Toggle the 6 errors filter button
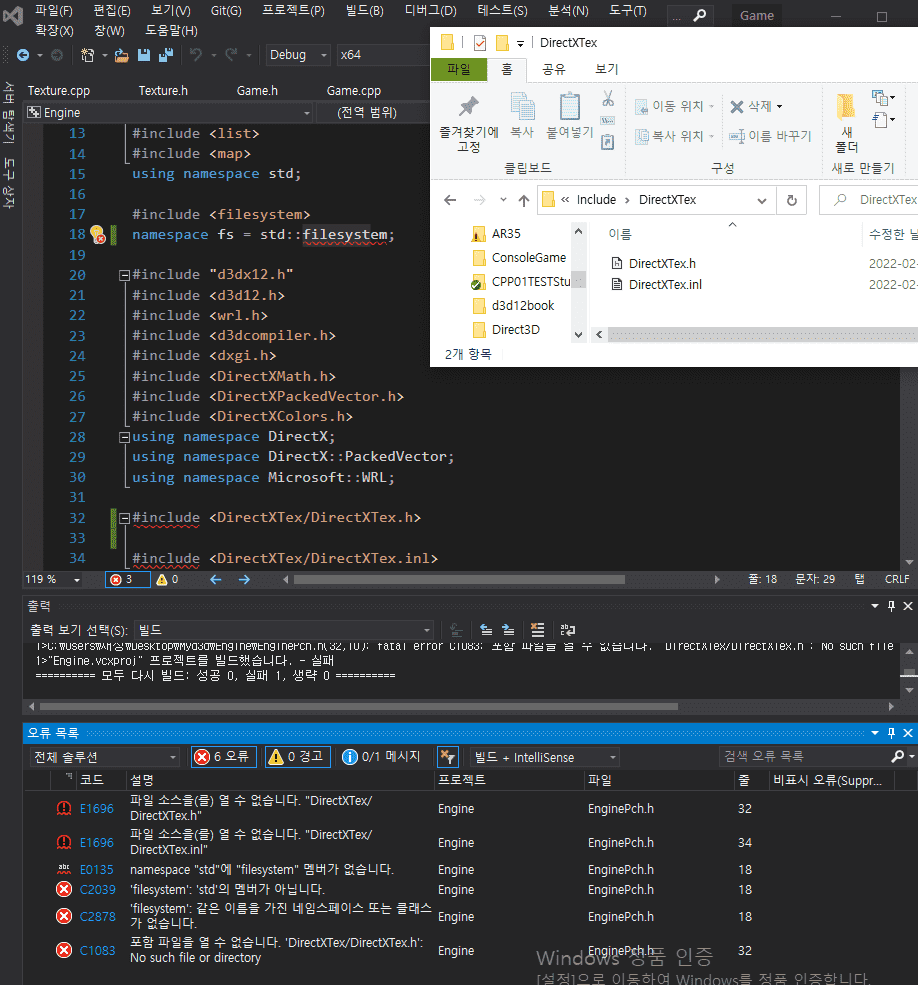The width and height of the screenshot is (918, 985). click(x=224, y=757)
